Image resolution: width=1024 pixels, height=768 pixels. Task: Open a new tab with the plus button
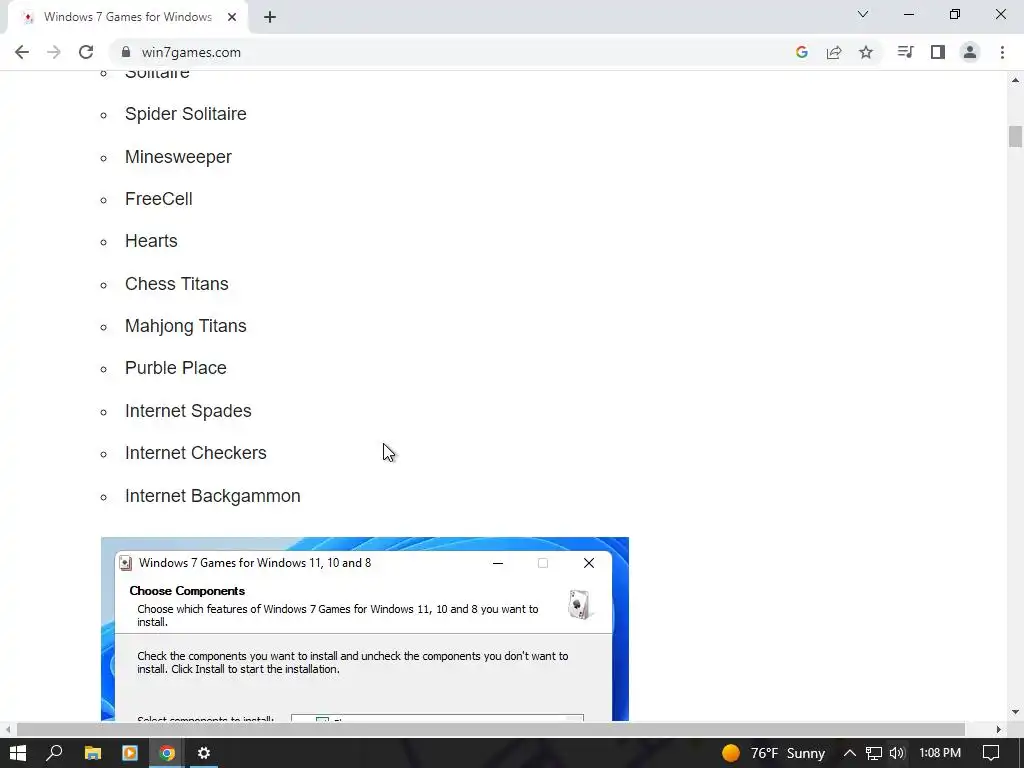pyautogui.click(x=270, y=17)
